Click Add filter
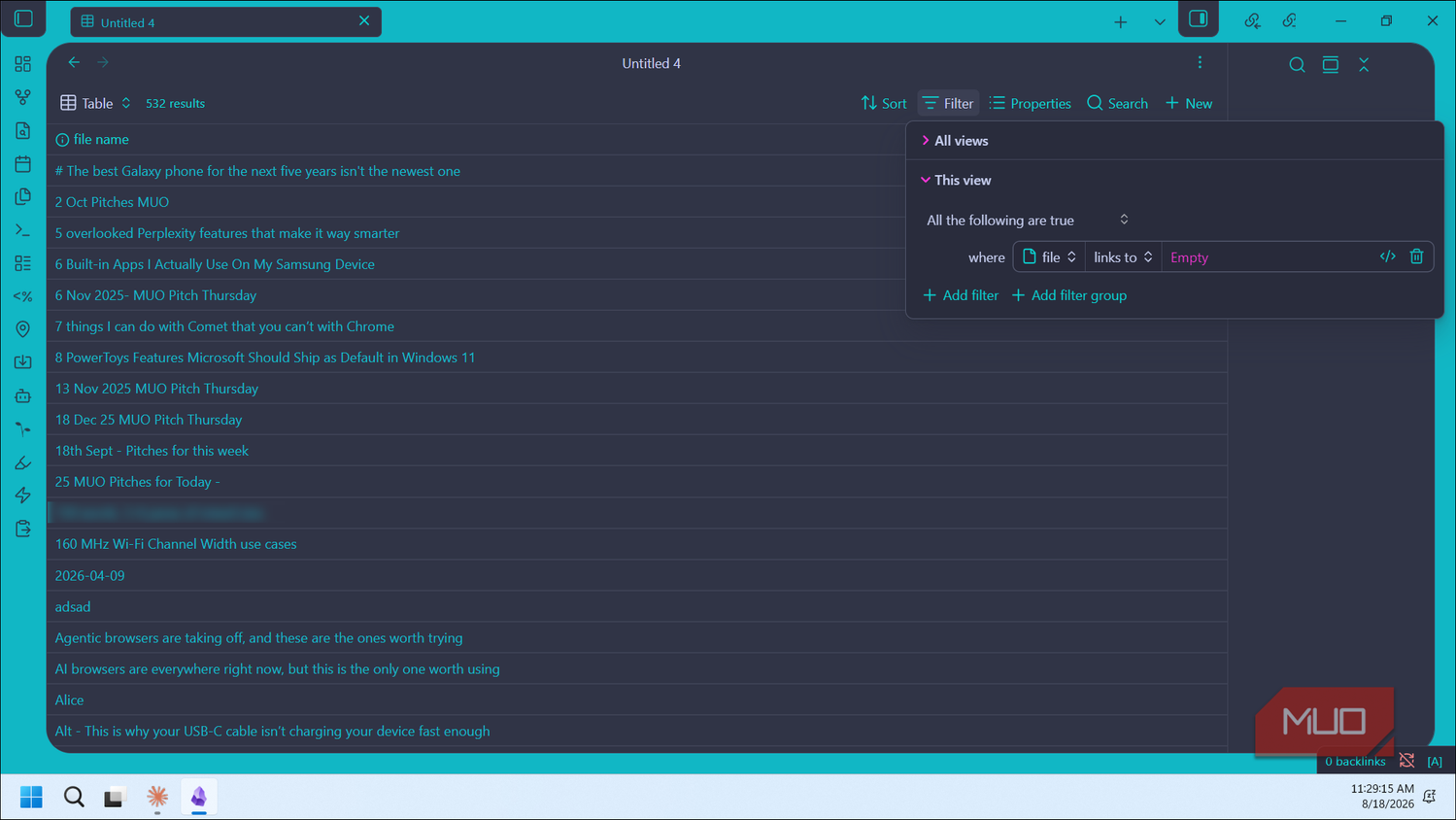 coord(961,295)
